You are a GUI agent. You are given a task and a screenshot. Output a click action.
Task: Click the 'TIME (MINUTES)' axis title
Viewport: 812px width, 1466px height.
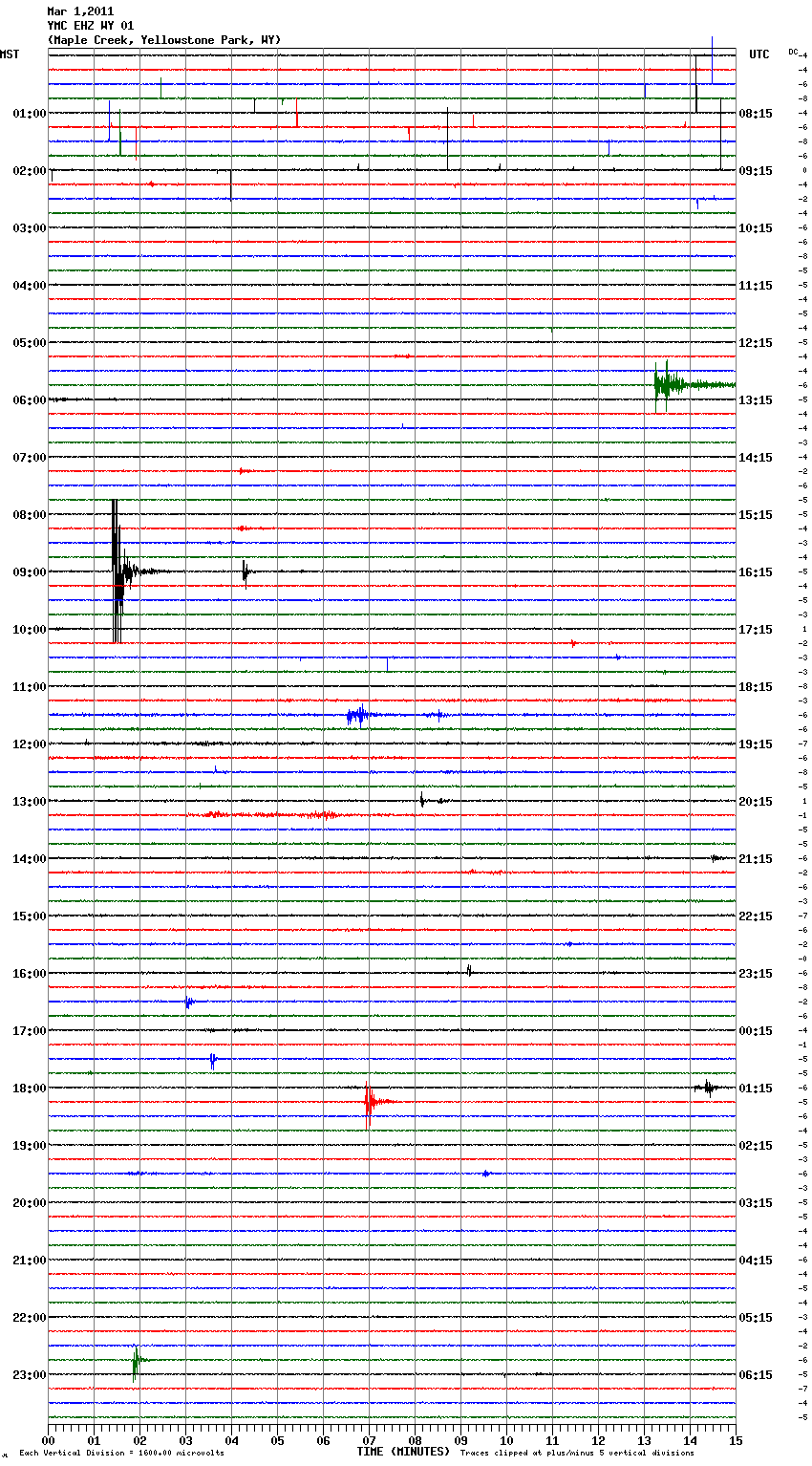[403, 1452]
